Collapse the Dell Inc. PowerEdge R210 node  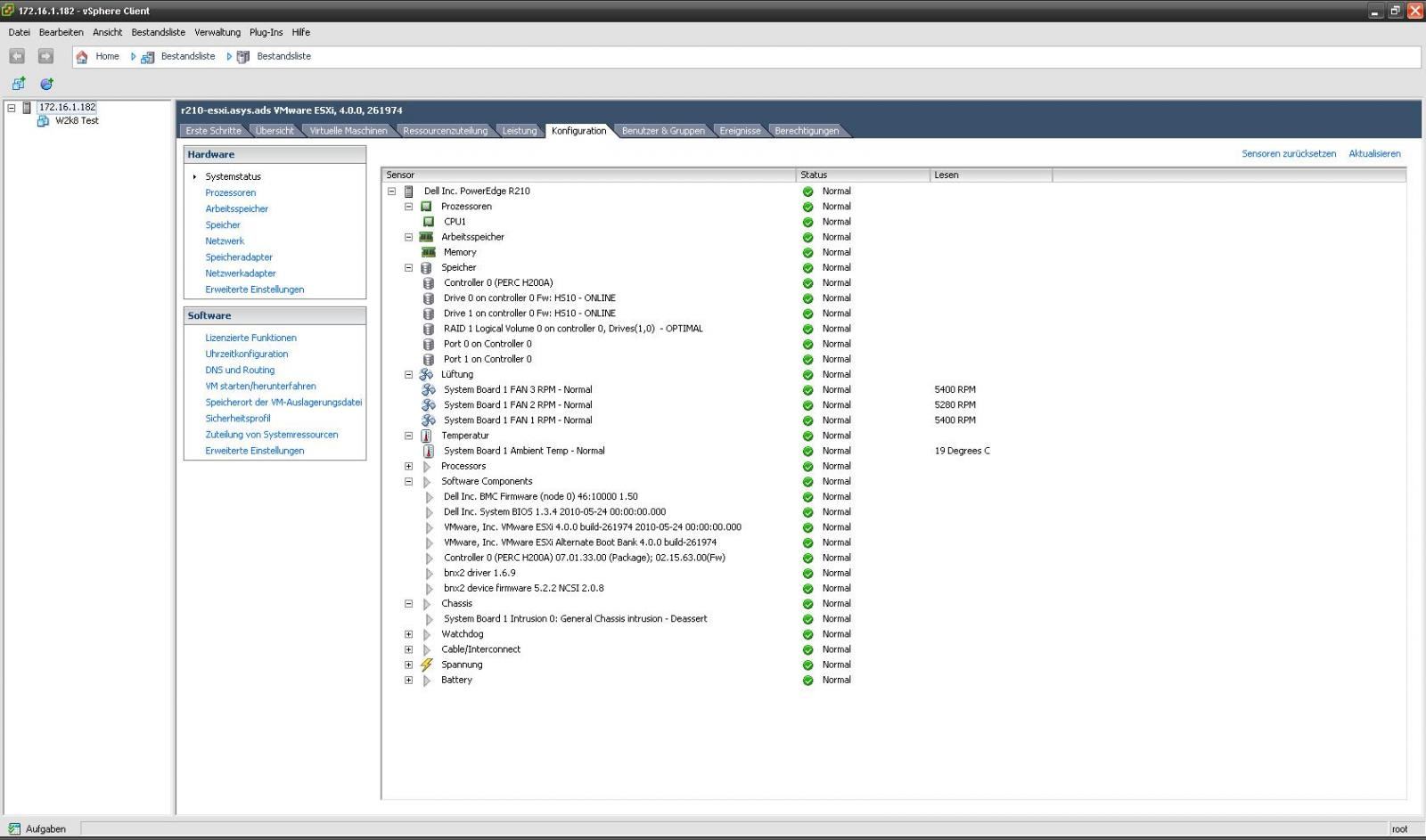[391, 192]
